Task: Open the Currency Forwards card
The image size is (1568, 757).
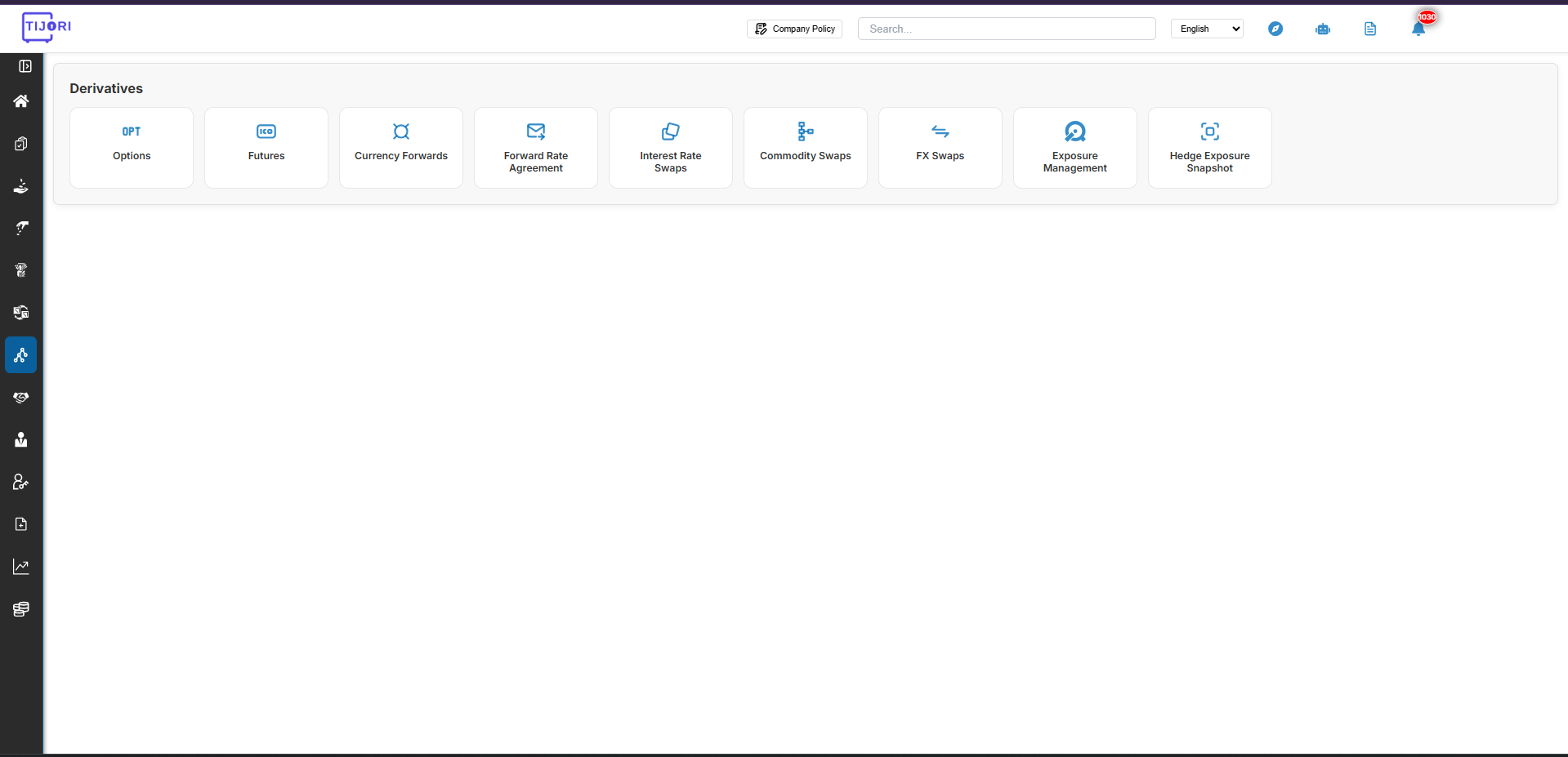Action: [401, 148]
